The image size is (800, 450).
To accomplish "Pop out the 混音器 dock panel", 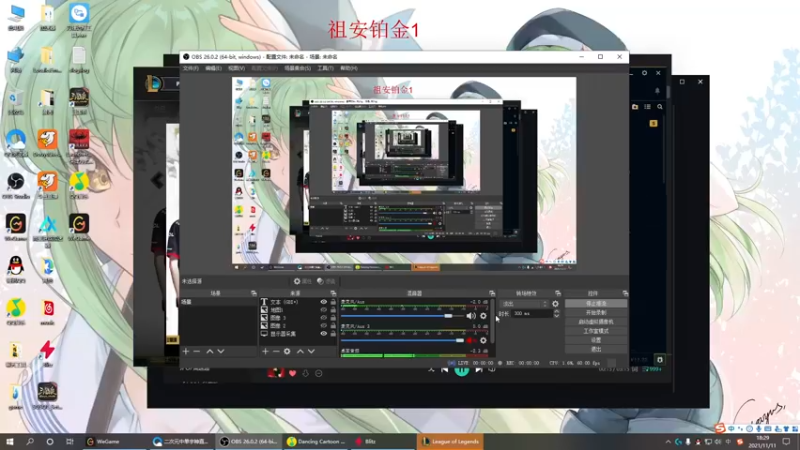I will (x=492, y=293).
